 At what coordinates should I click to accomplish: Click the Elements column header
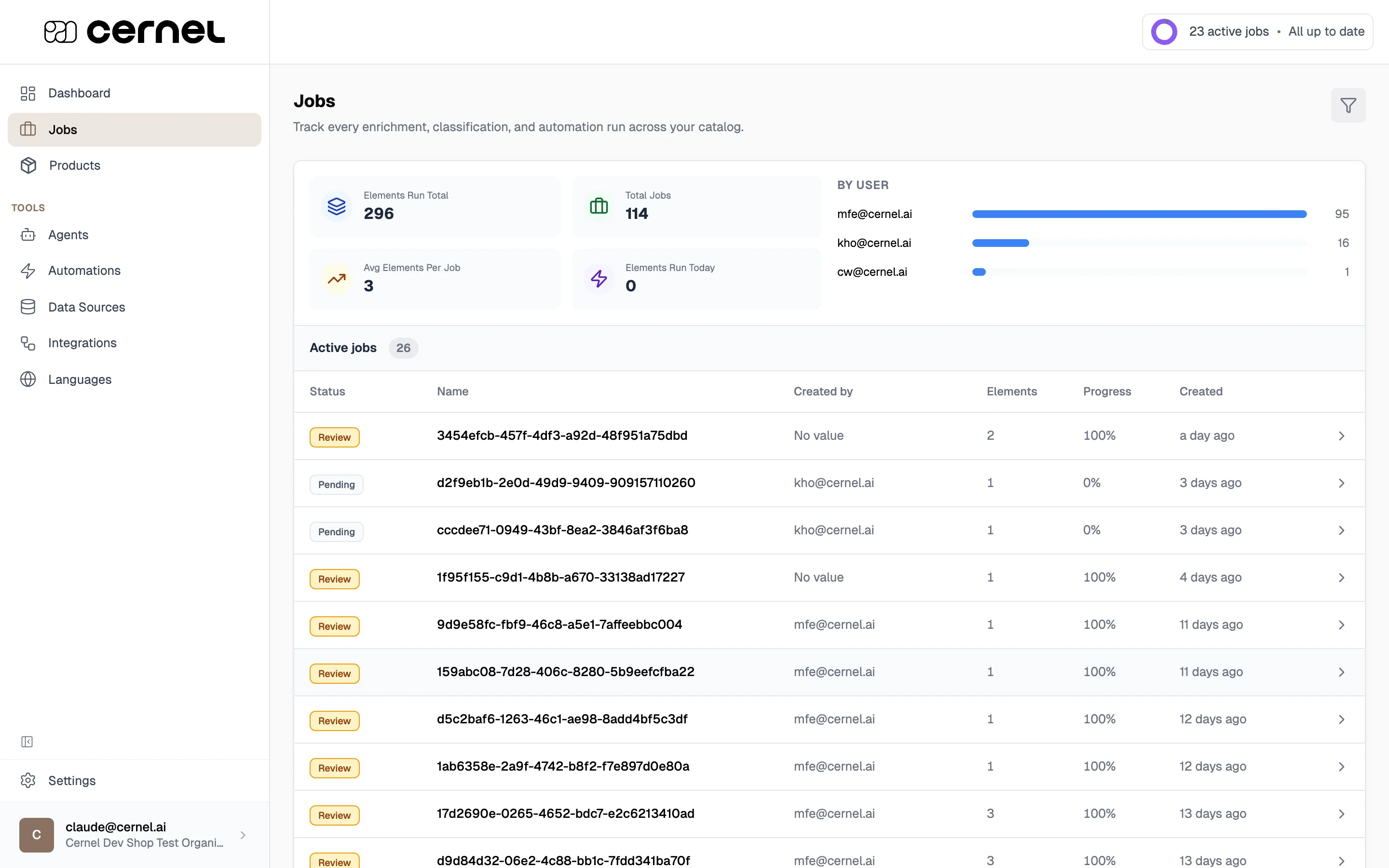tap(1011, 392)
